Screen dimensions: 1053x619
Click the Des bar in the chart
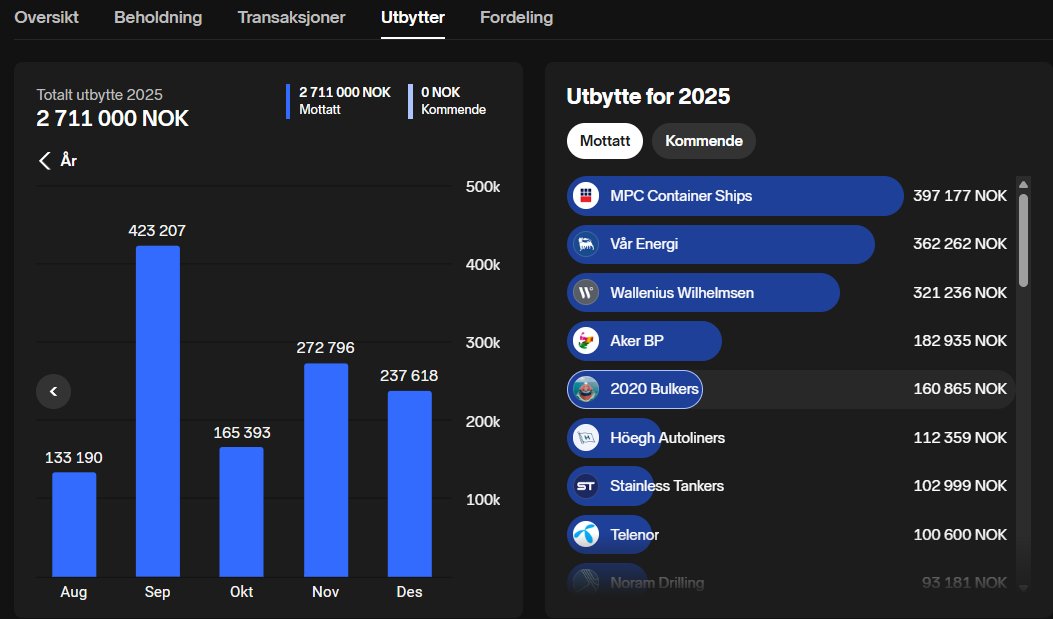(410, 484)
